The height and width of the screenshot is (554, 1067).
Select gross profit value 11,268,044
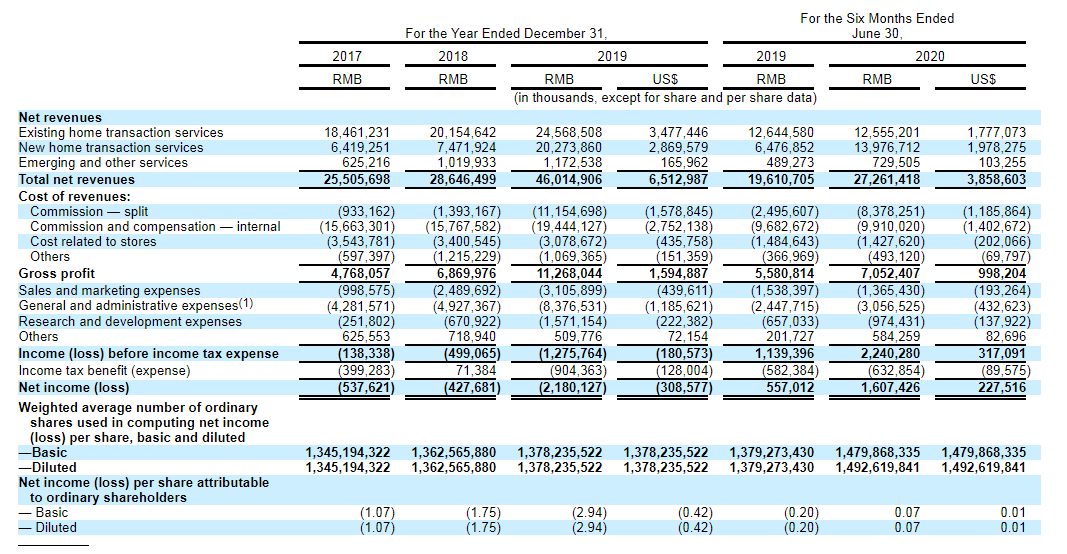pyautogui.click(x=569, y=274)
